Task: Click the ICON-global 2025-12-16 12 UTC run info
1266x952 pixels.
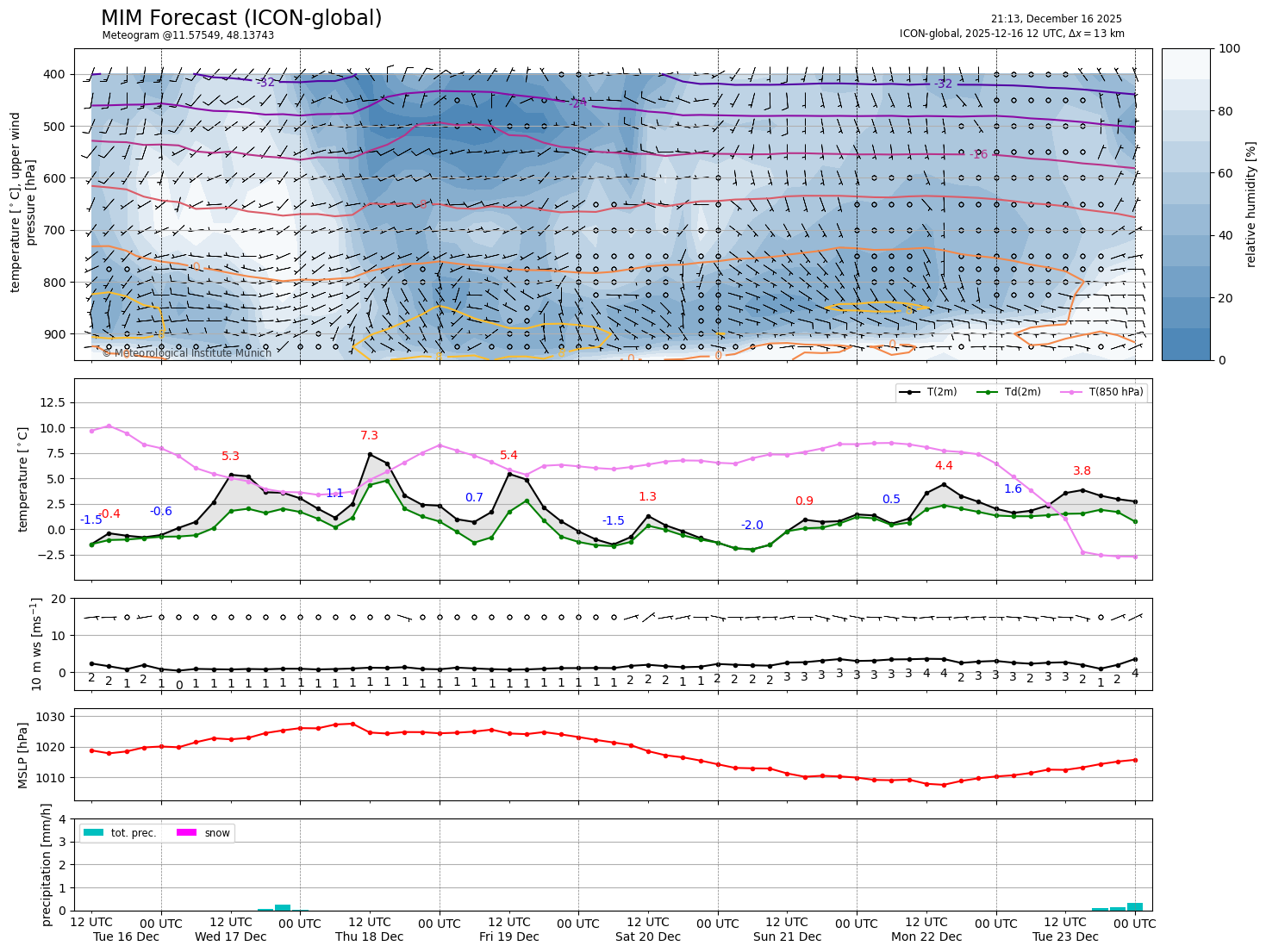Action: (1012, 34)
